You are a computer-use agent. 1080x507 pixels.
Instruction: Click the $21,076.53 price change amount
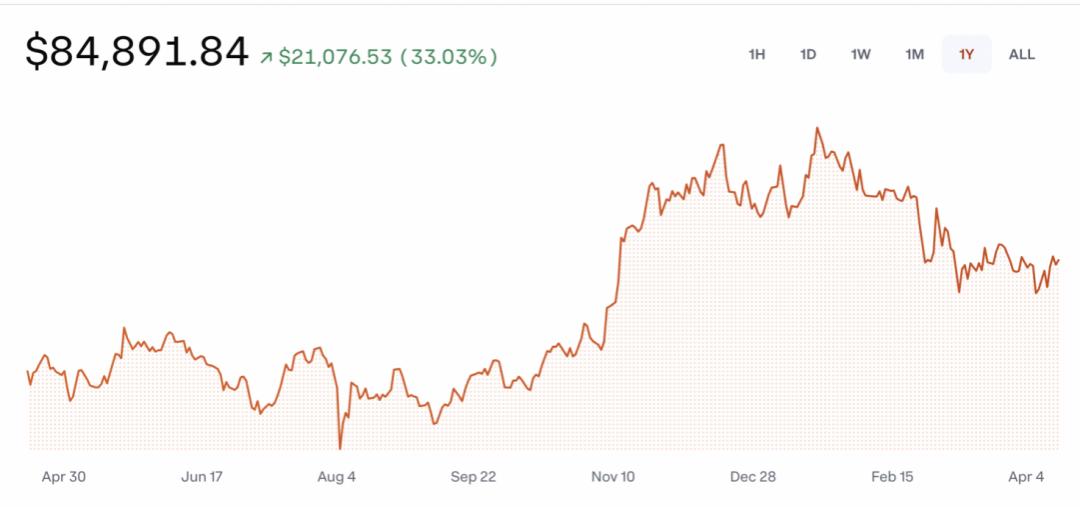335,57
